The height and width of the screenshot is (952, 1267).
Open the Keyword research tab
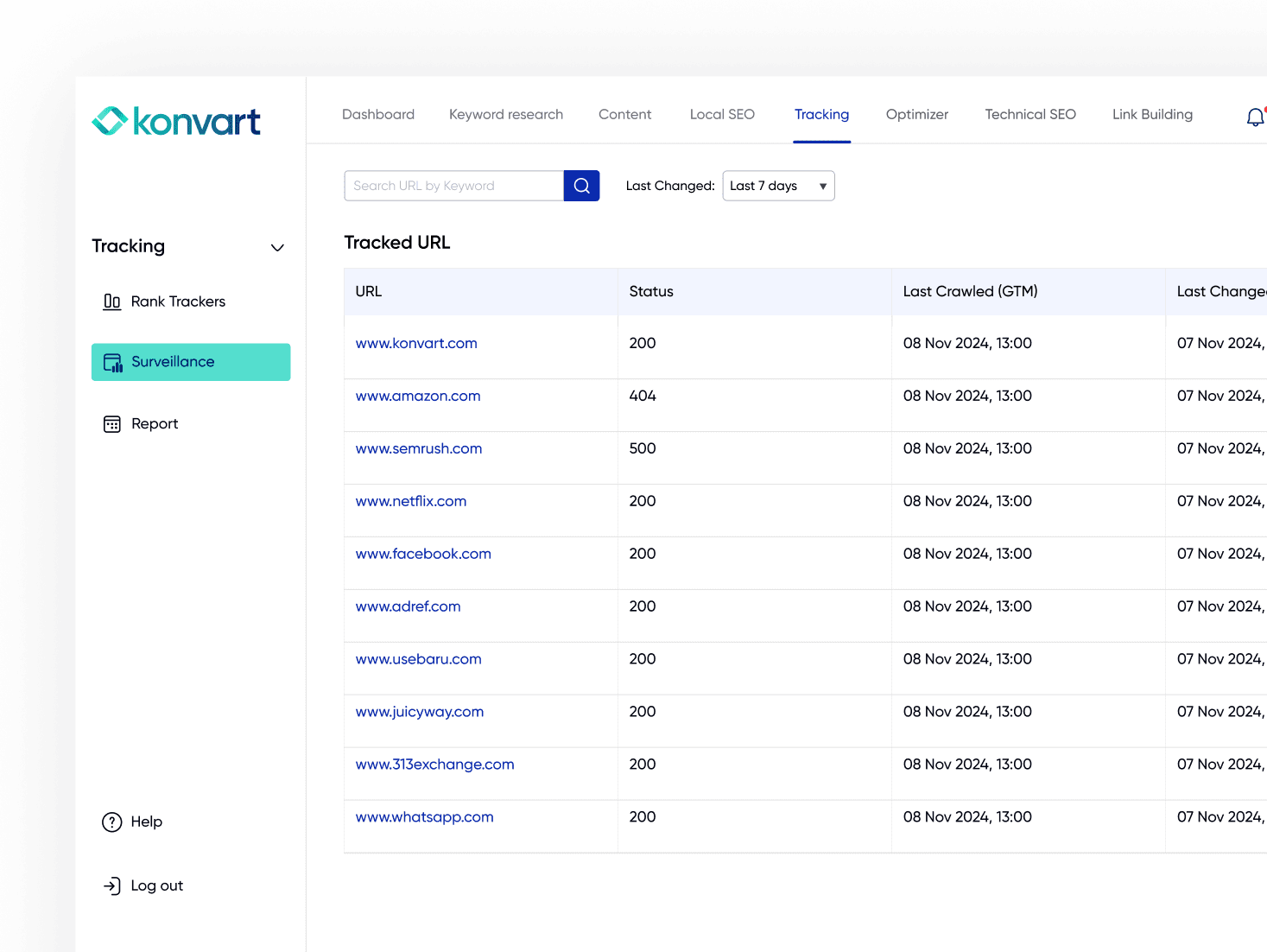(506, 114)
